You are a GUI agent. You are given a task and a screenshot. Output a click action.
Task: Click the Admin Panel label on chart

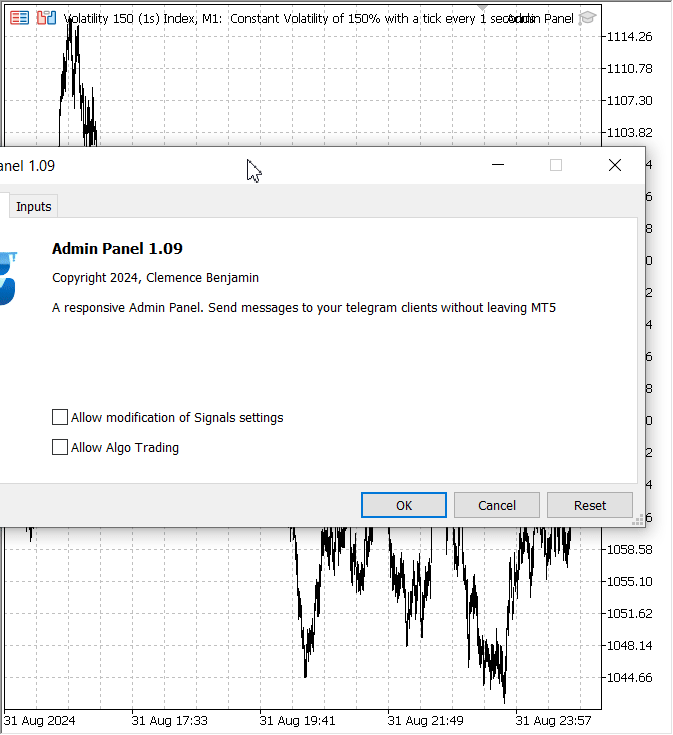(542, 19)
